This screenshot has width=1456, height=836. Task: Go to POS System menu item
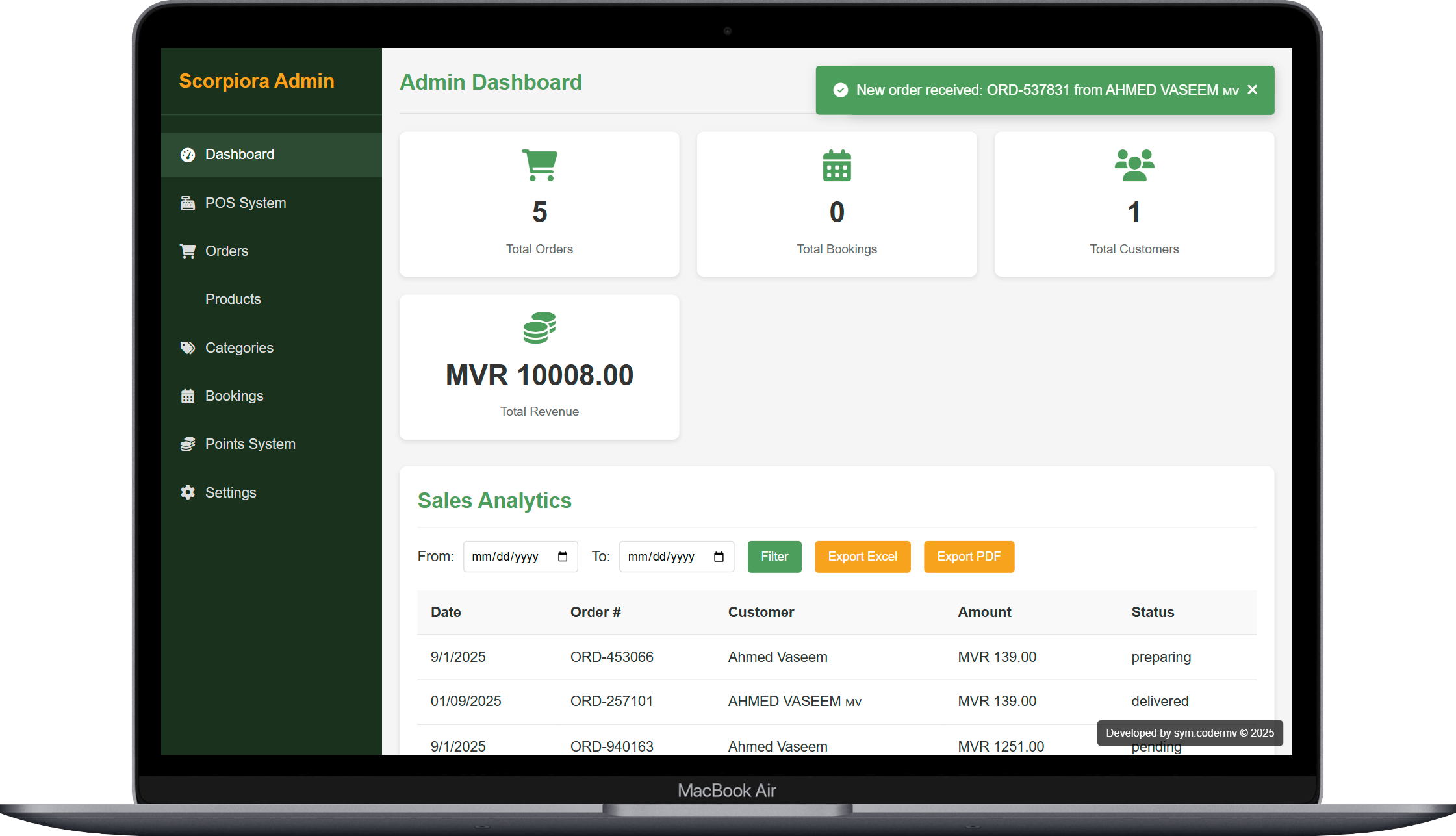pyautogui.click(x=245, y=203)
